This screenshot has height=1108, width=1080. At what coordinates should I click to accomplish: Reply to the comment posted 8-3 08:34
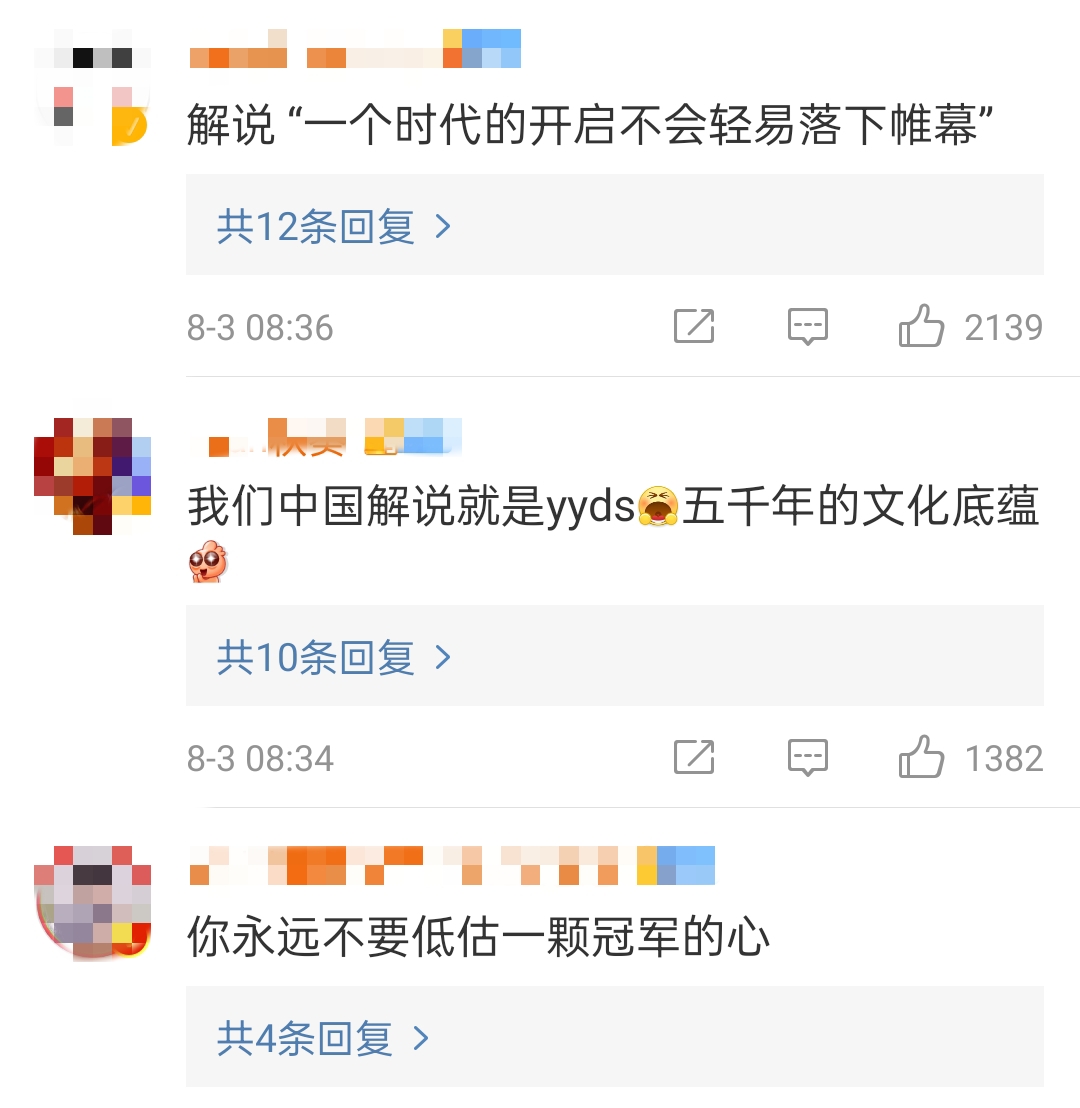[808, 758]
